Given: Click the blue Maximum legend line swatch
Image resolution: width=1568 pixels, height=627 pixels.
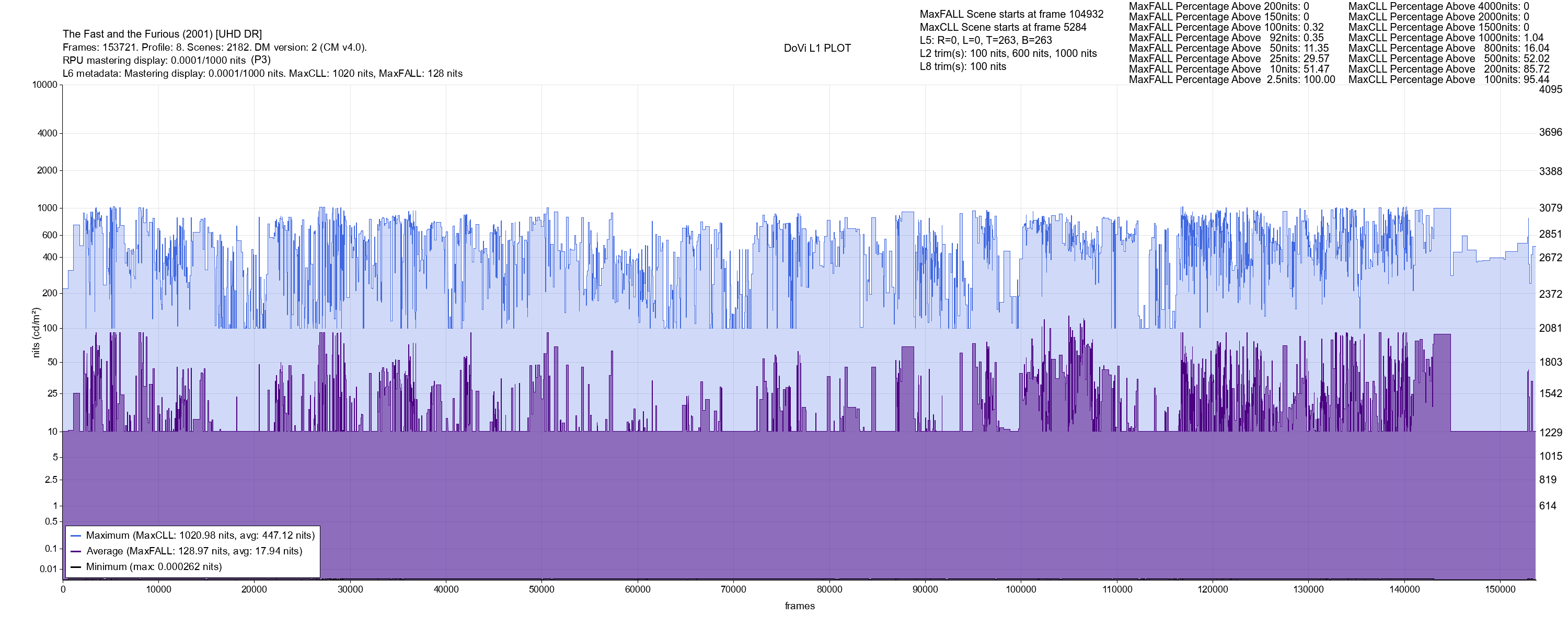Looking at the screenshot, I should coord(76,536).
